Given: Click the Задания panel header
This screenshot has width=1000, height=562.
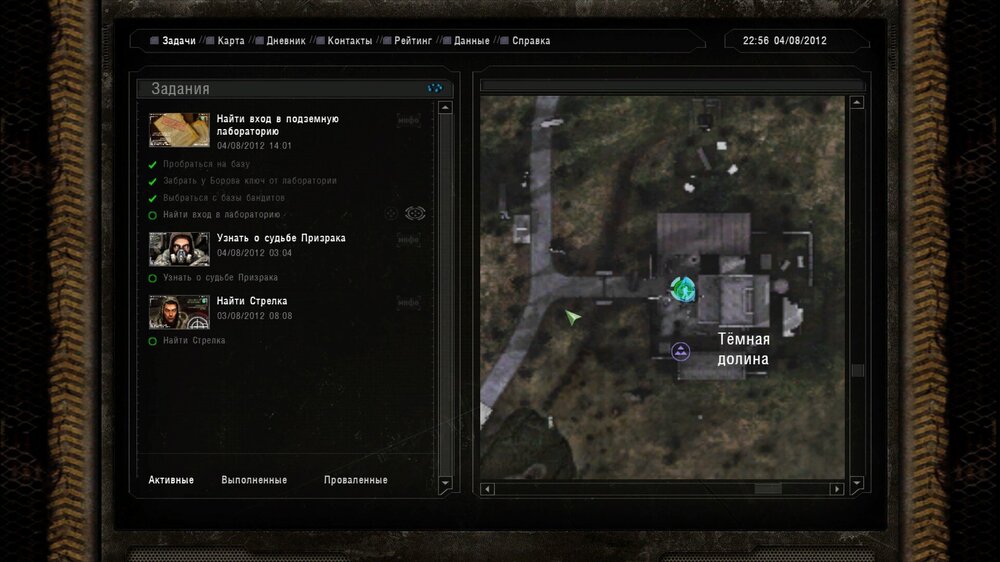Looking at the screenshot, I should click(295, 89).
